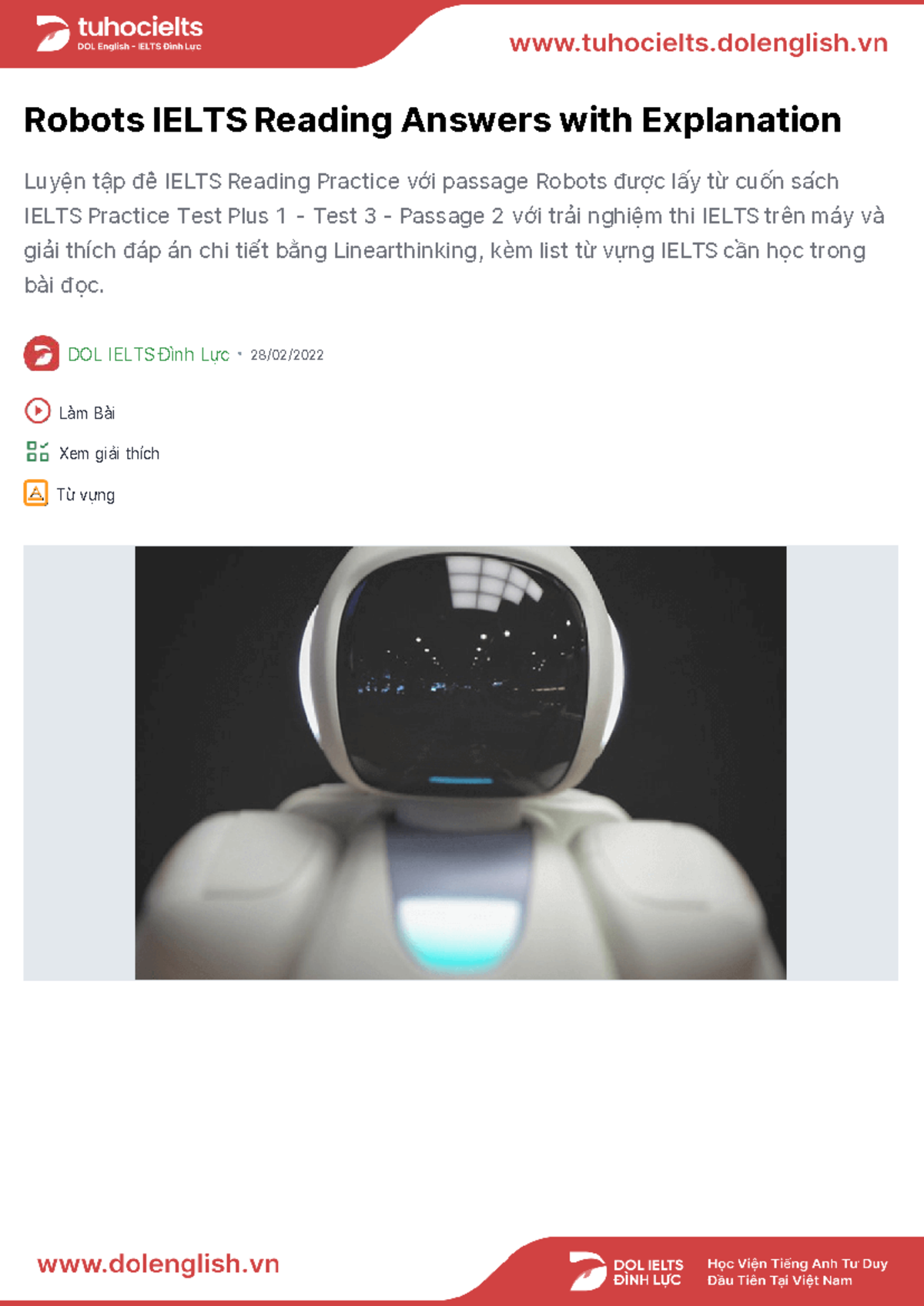Click the 28/02/2022 publication date
This screenshot has width=924, height=1306.
287,355
